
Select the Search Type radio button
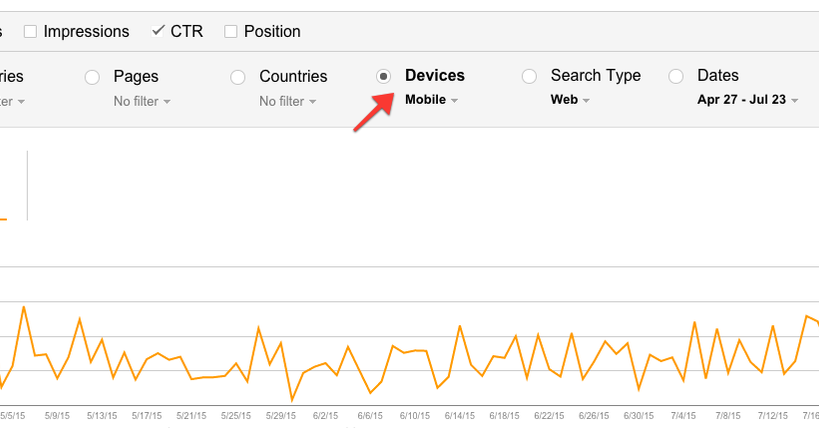click(x=529, y=76)
